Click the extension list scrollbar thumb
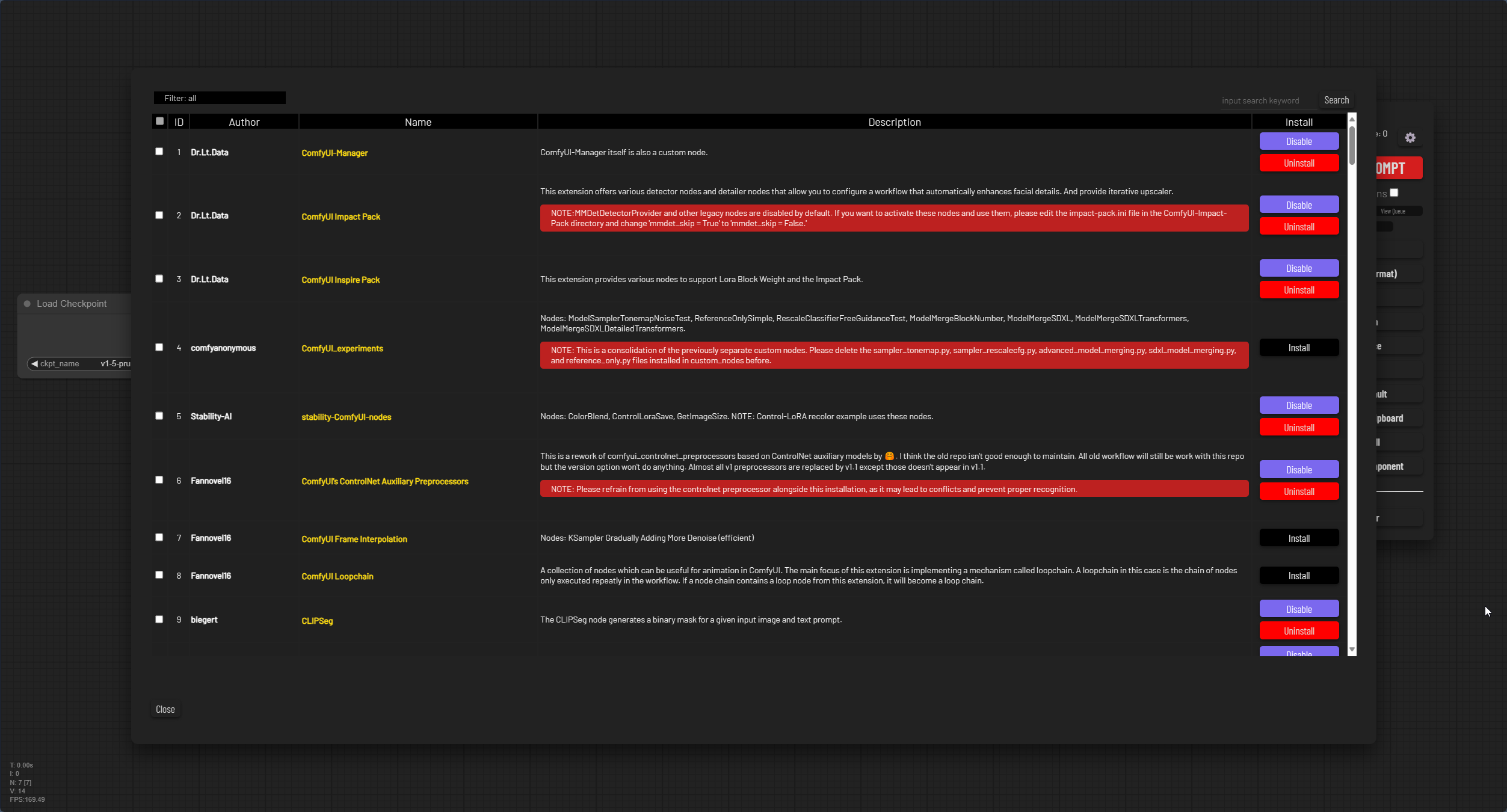1507x812 pixels. (x=1352, y=144)
